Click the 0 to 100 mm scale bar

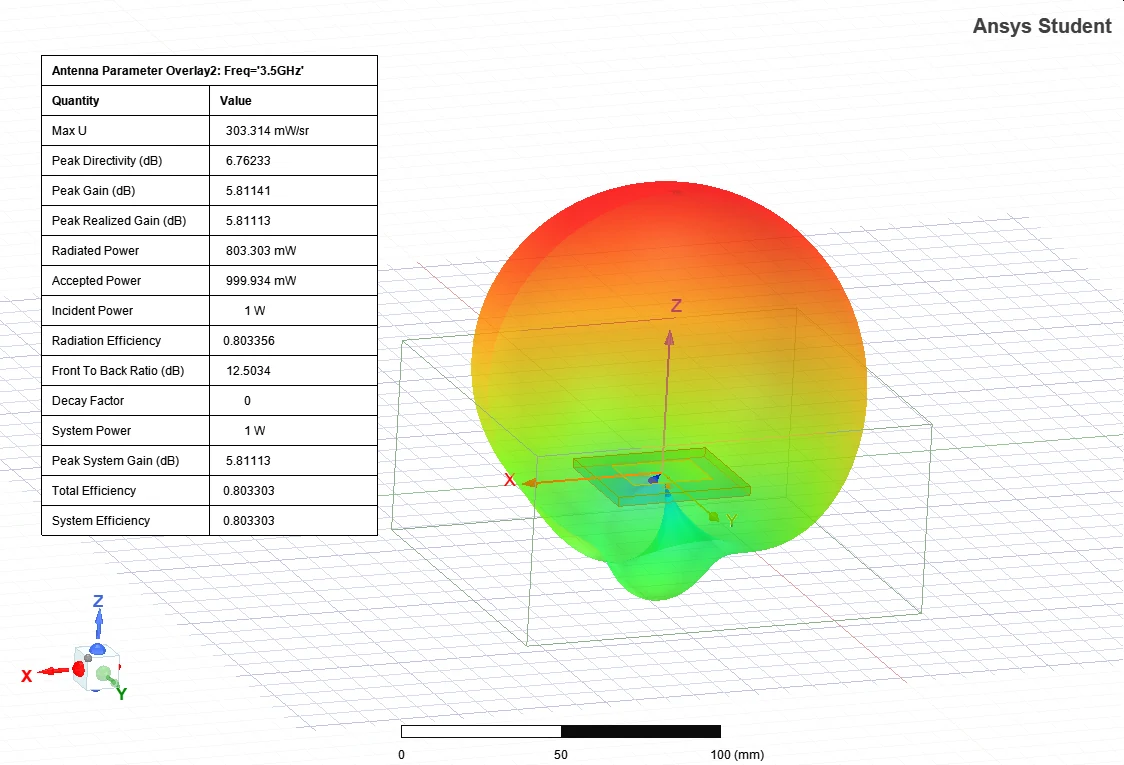pos(561,731)
